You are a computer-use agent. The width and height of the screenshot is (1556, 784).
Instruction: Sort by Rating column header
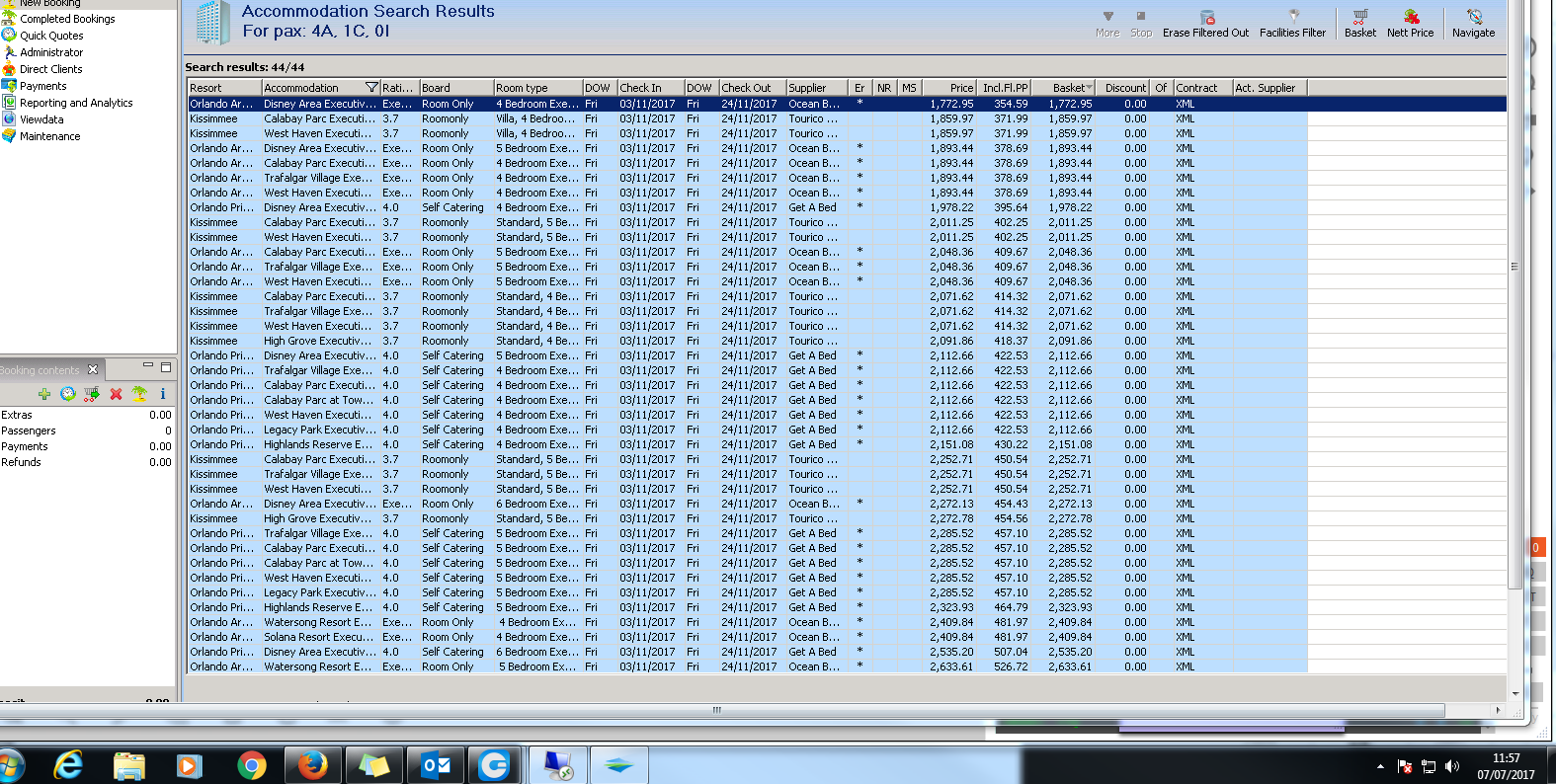pos(399,88)
